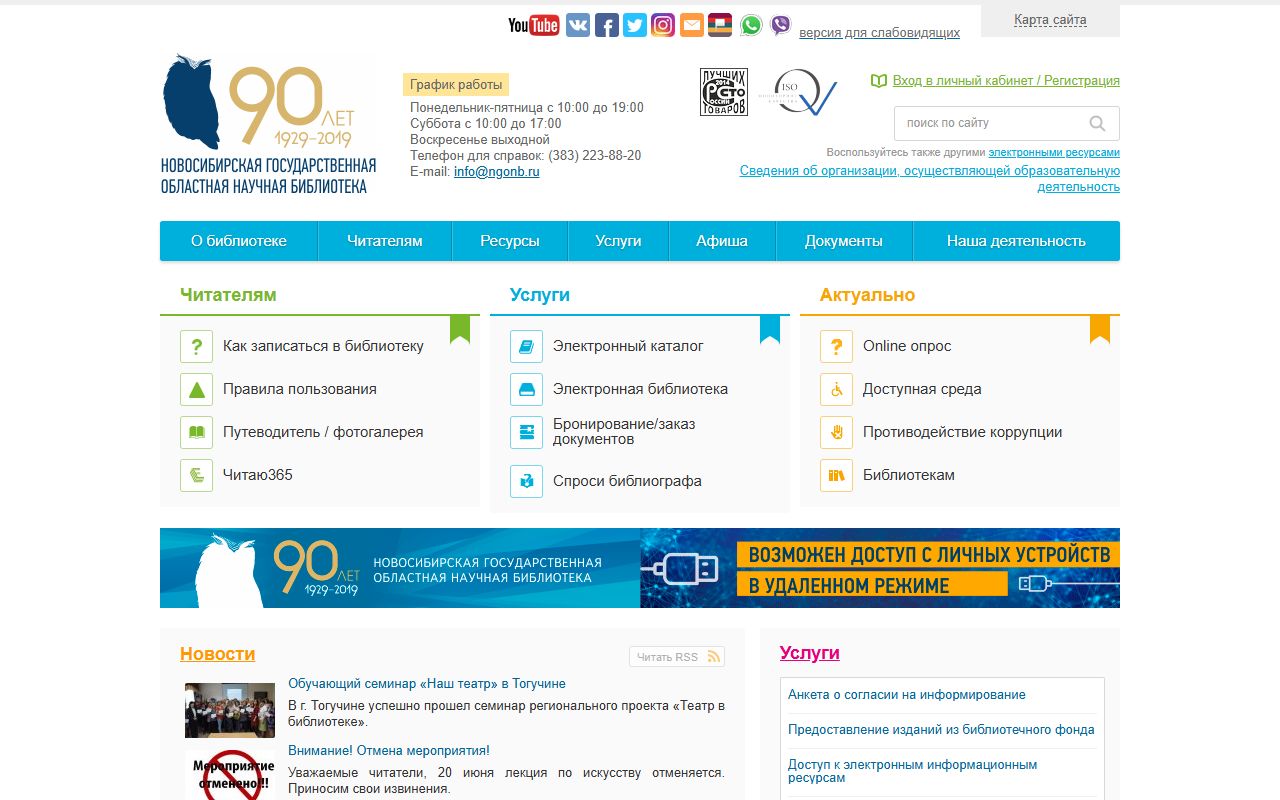Open 'электронными ресурсами' link
This screenshot has width=1280, height=800.
[x=1054, y=153]
